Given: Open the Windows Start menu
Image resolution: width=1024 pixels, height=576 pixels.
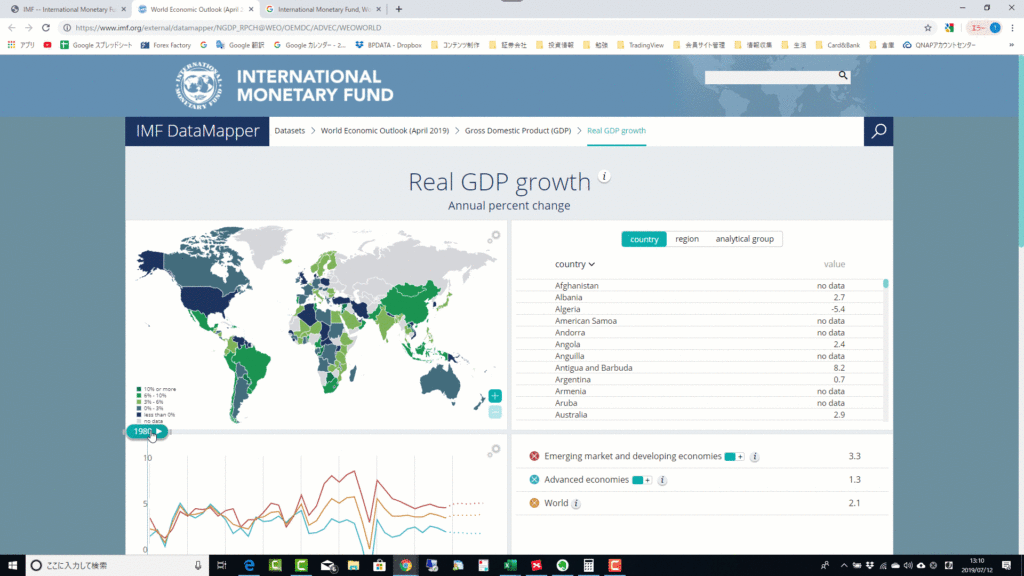Looking at the screenshot, I should click(x=12, y=565).
